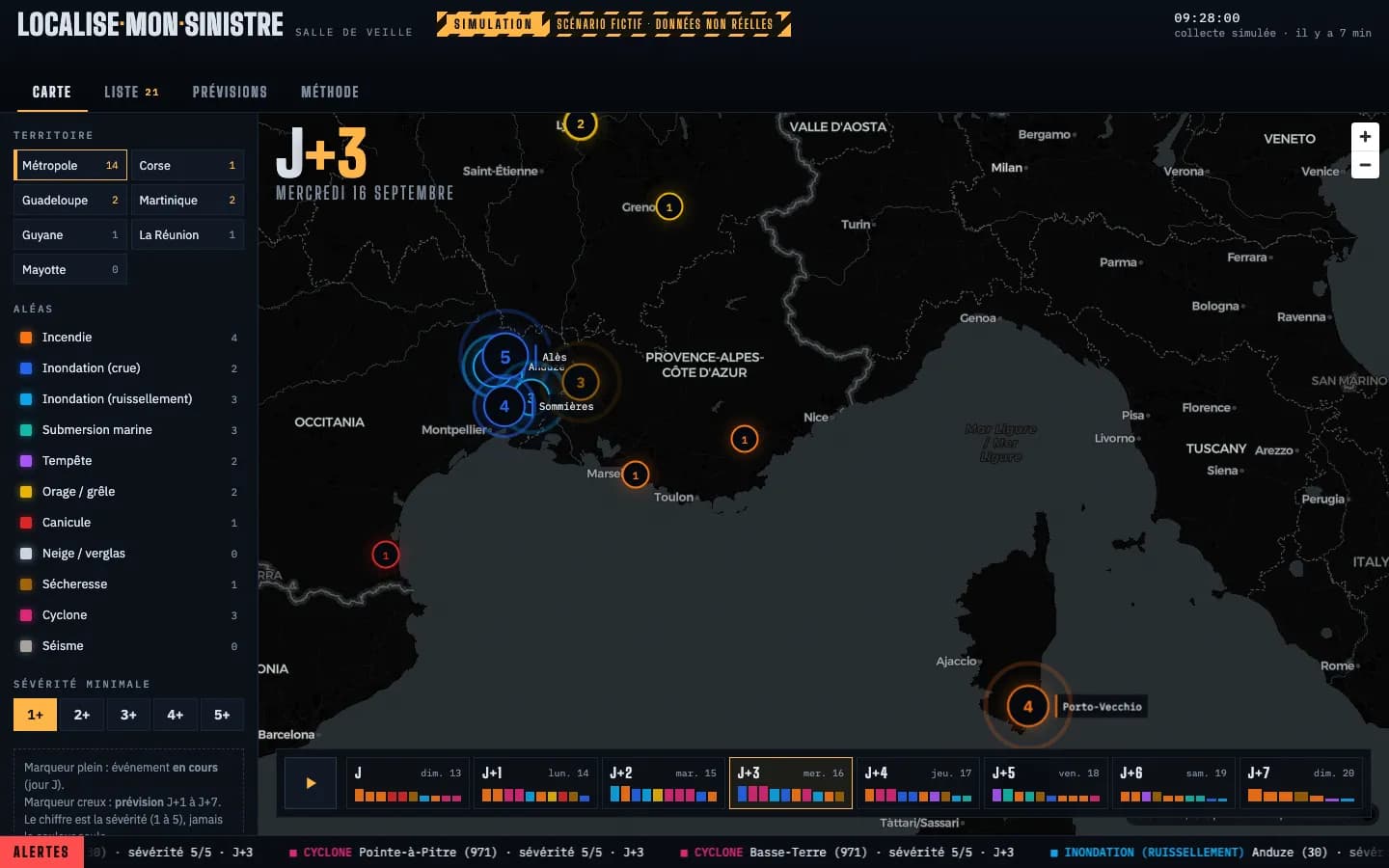
Task: Click the ALERTES ticker label
Action: (41, 853)
